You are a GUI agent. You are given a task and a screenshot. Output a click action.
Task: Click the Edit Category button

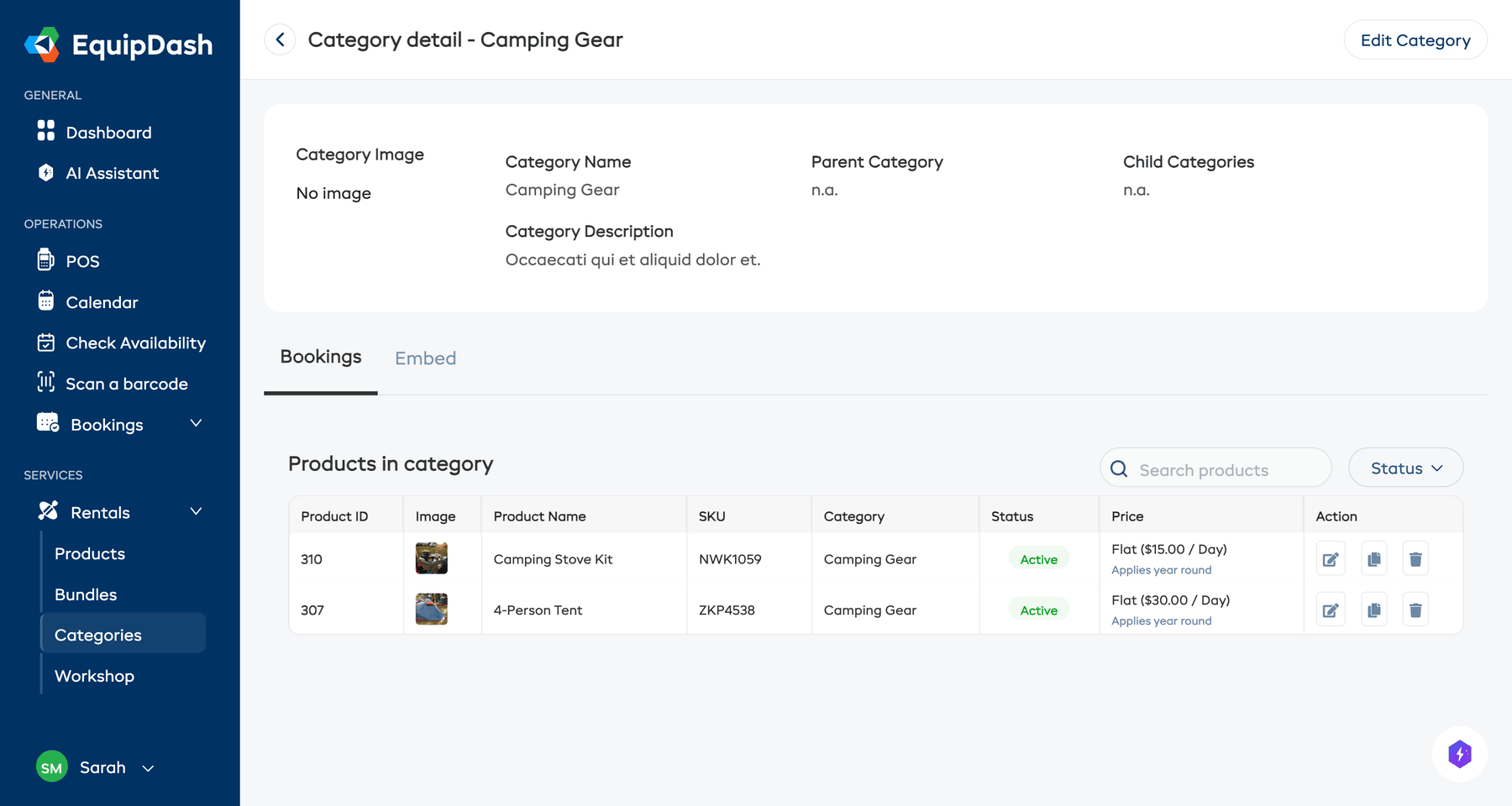[1415, 39]
